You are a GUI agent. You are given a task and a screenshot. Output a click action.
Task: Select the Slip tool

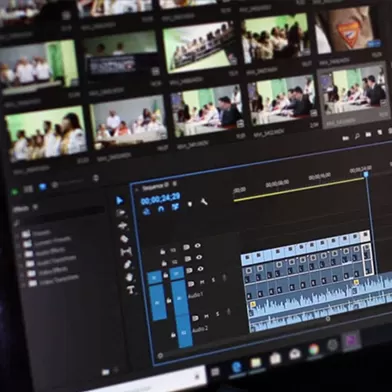pos(126,252)
